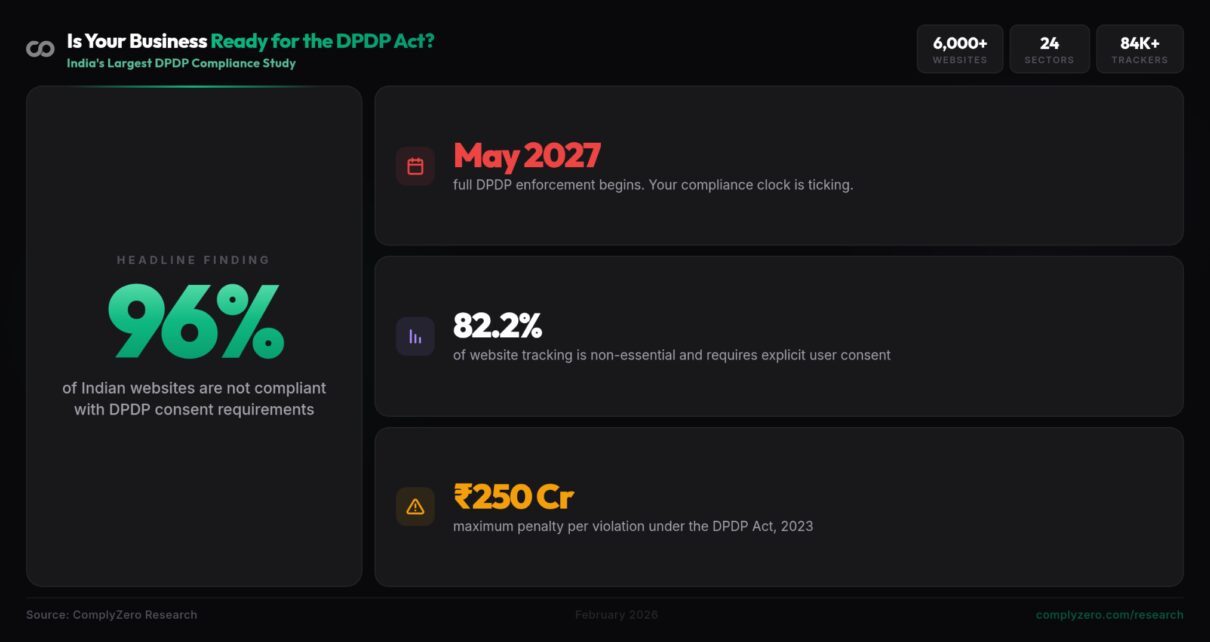
Task: Click the not compliant with DPDP description
Action: (x=194, y=398)
